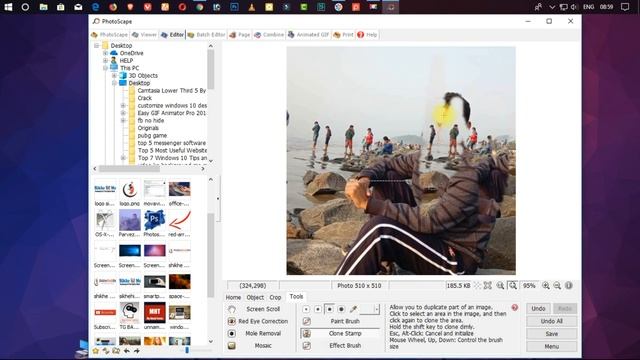Click the full screen arrows icon

coord(488,286)
